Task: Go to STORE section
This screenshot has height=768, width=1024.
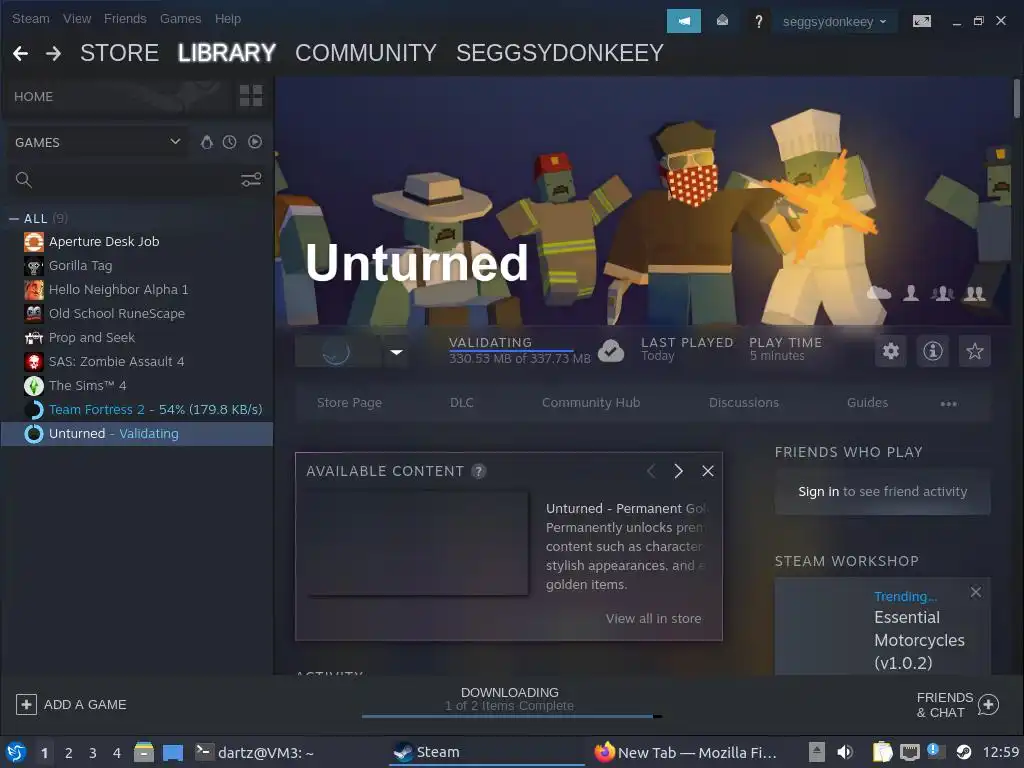Action: tap(119, 53)
